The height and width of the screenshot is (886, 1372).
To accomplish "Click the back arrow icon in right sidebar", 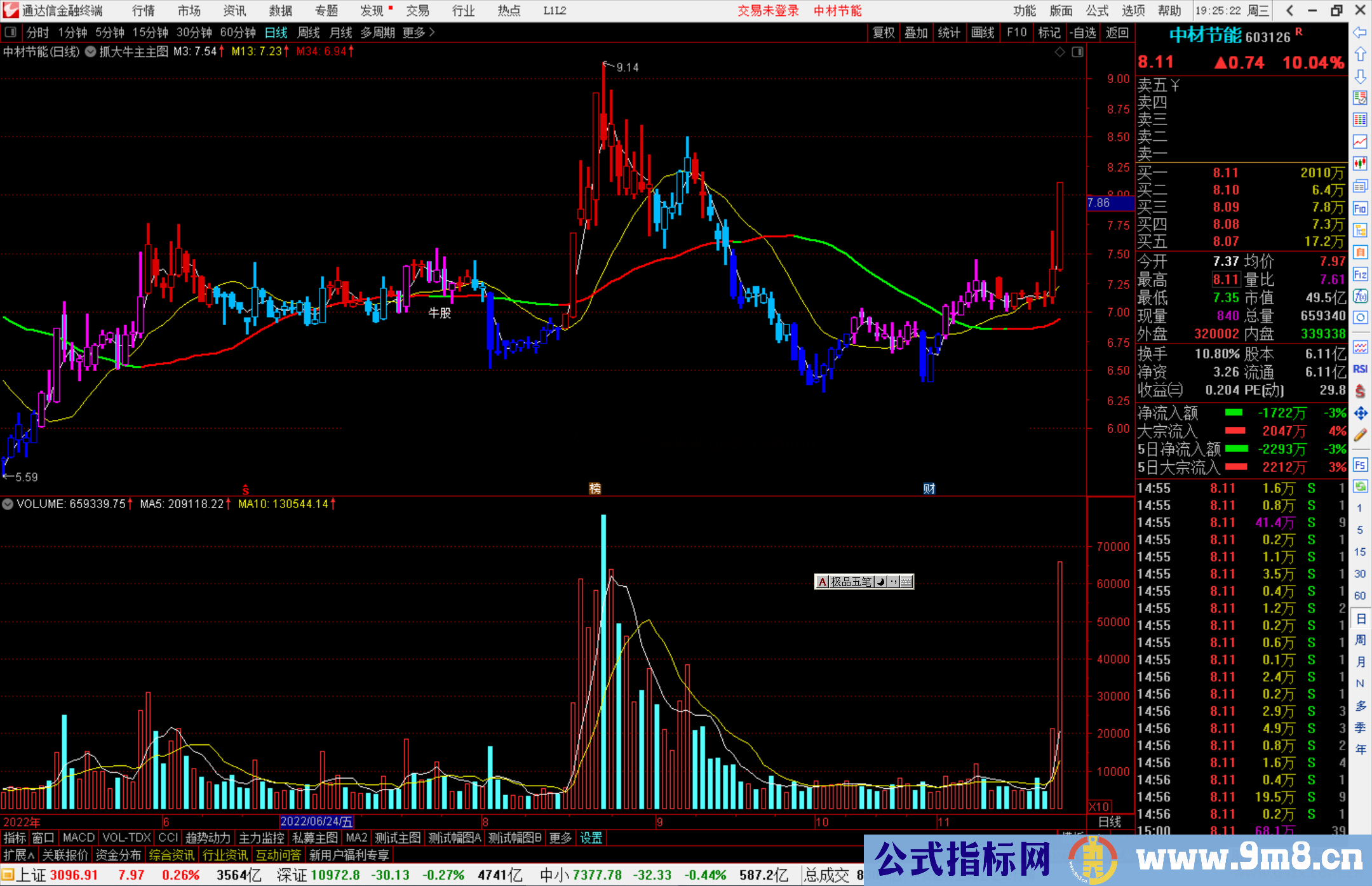I will click(x=1360, y=32).
